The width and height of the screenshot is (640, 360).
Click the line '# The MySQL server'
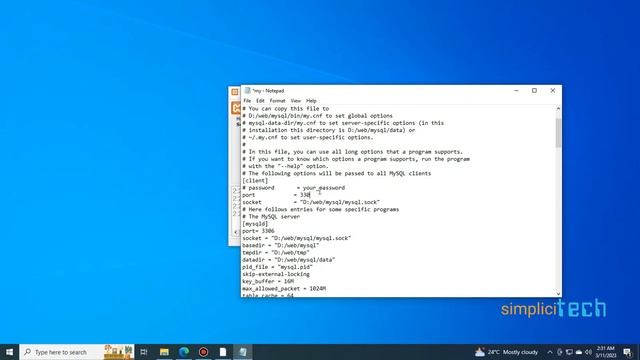tap(271, 216)
